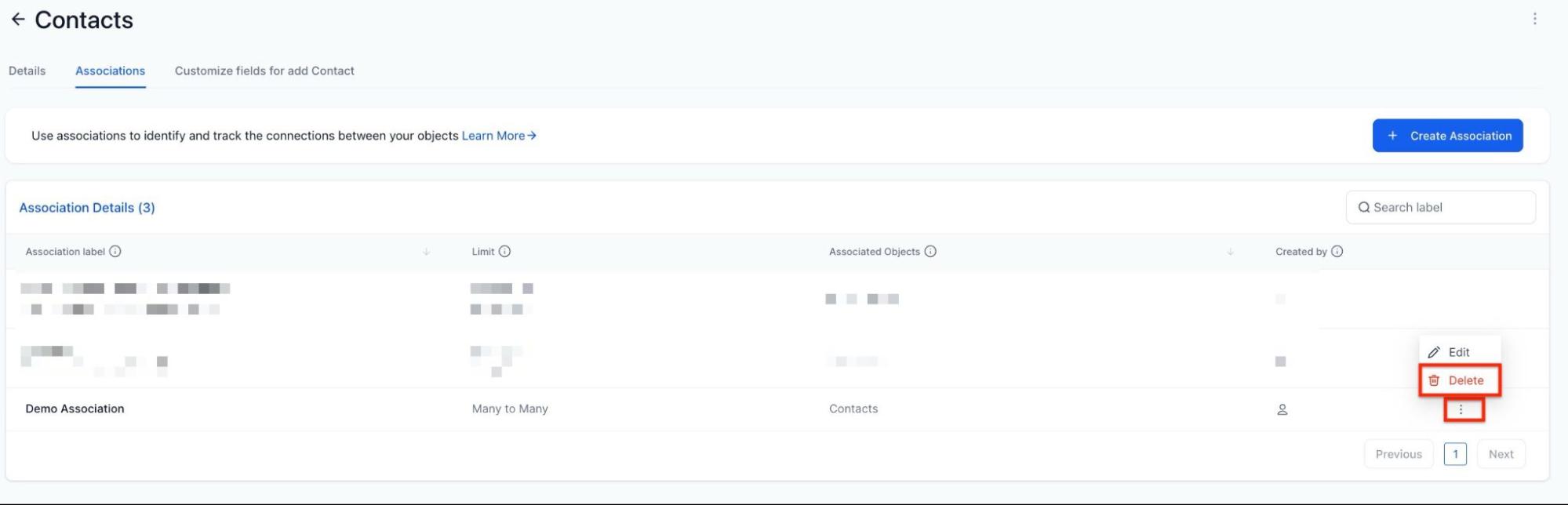Viewport: 1568px width, 505px height.
Task: Click the trash icon in the Delete option
Action: [x=1434, y=380]
